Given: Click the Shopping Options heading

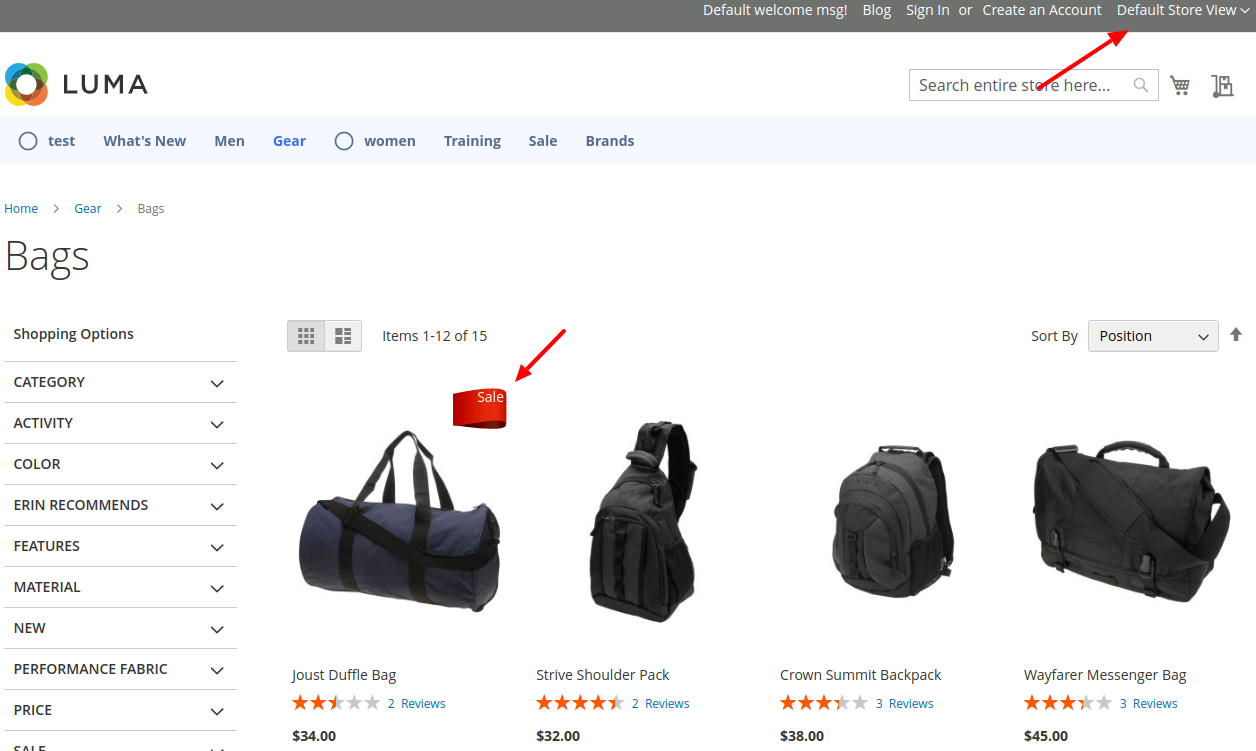Looking at the screenshot, I should click(x=73, y=334).
